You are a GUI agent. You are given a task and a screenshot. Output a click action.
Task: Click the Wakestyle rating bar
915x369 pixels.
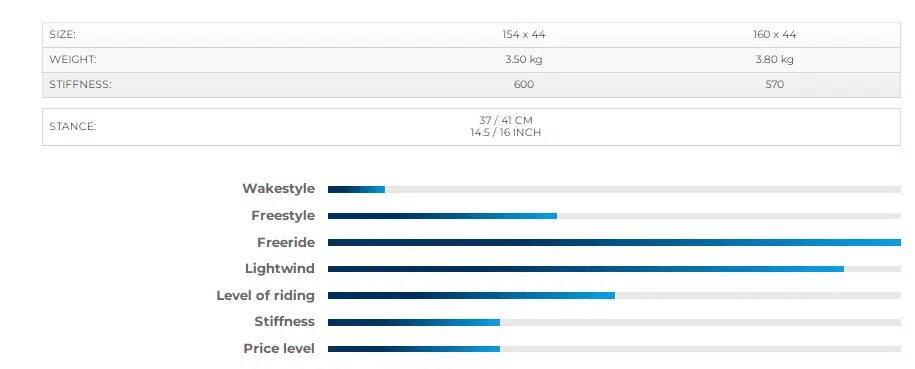614,189
